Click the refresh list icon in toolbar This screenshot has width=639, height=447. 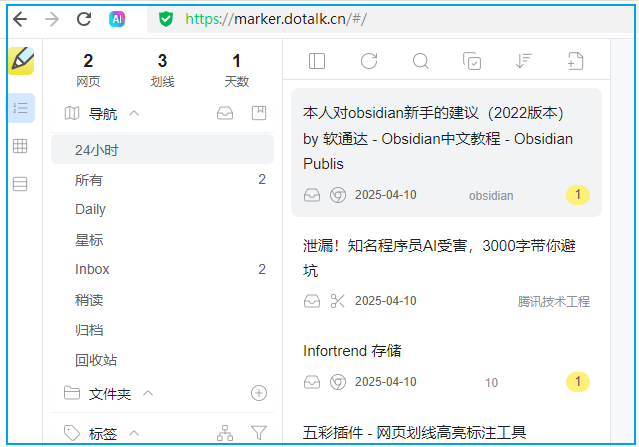point(369,61)
